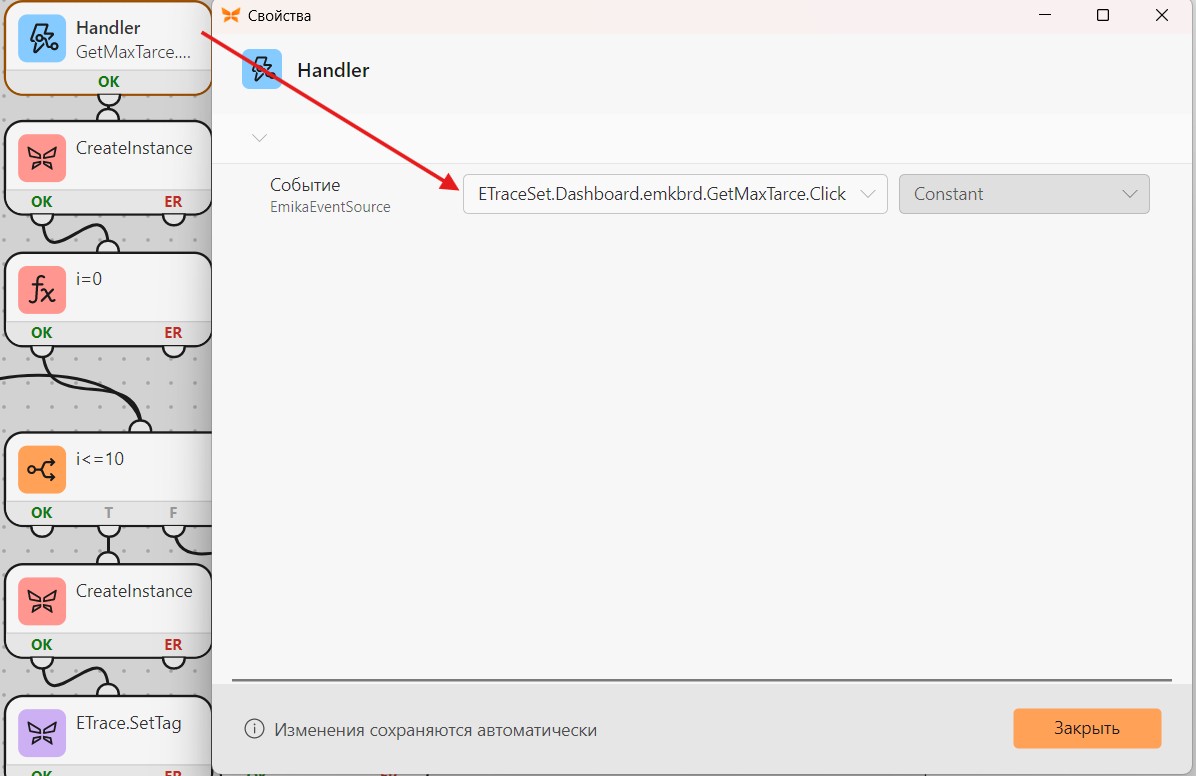Click the T output of i<=10 node
Viewport: 1196px width, 776px height.
[108, 513]
